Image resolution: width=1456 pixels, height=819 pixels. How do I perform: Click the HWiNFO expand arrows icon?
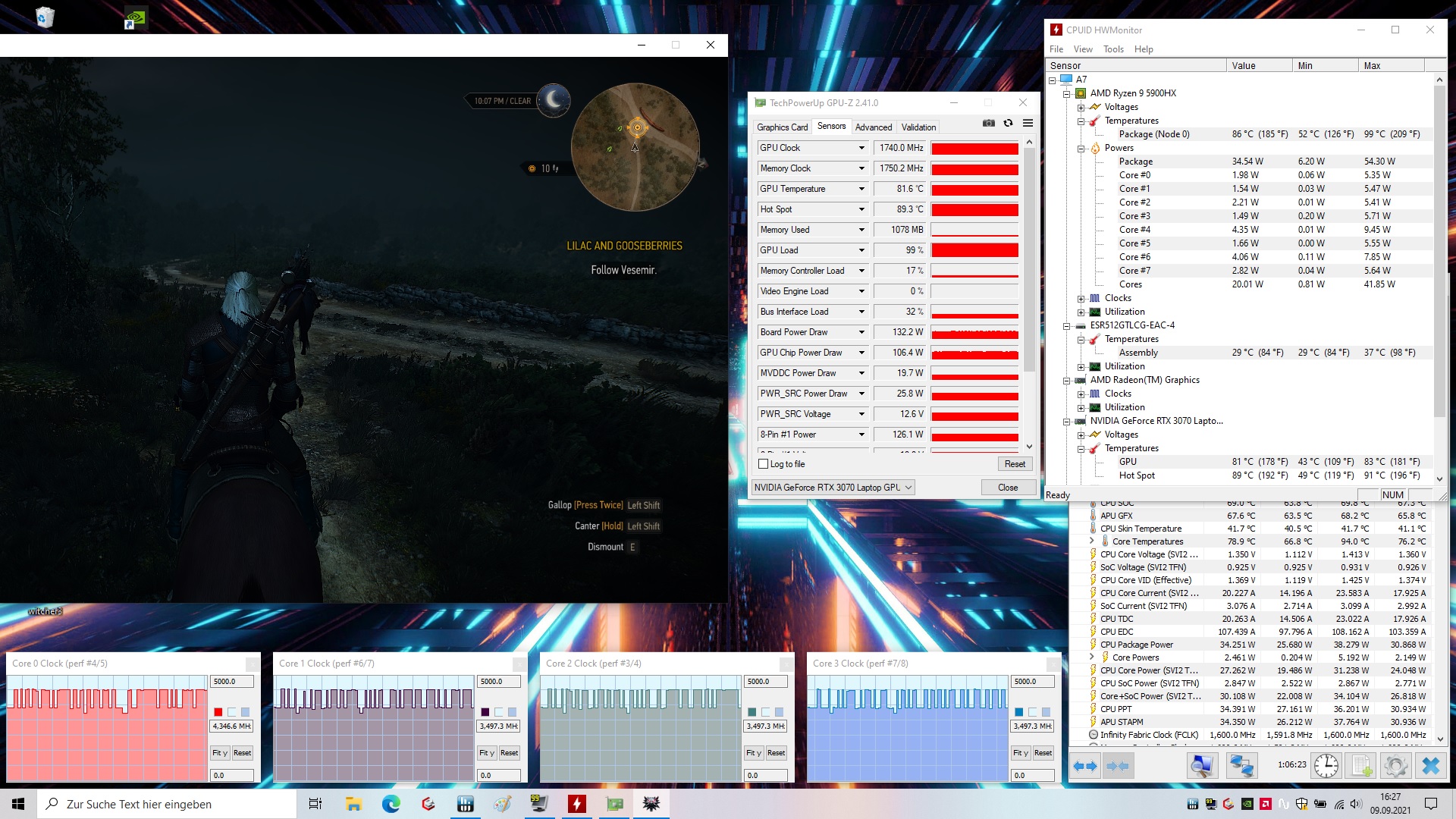[x=1084, y=766]
